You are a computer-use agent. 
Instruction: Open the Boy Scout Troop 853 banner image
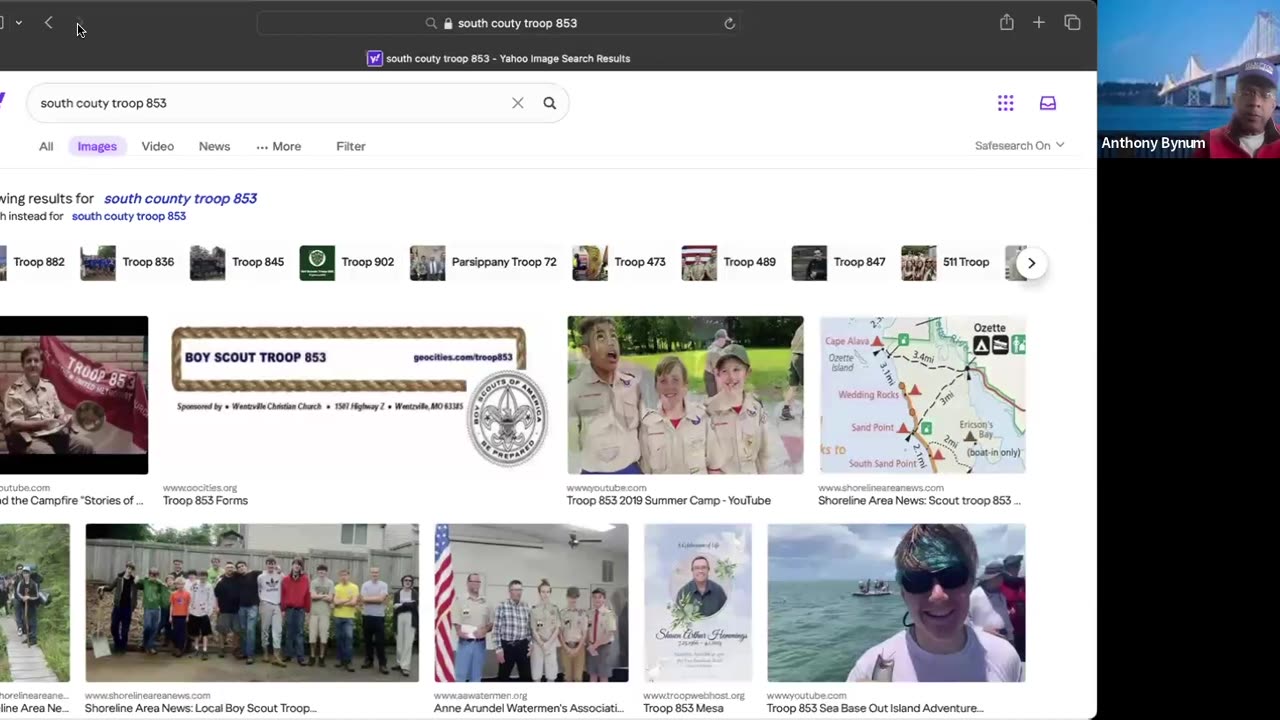(358, 395)
